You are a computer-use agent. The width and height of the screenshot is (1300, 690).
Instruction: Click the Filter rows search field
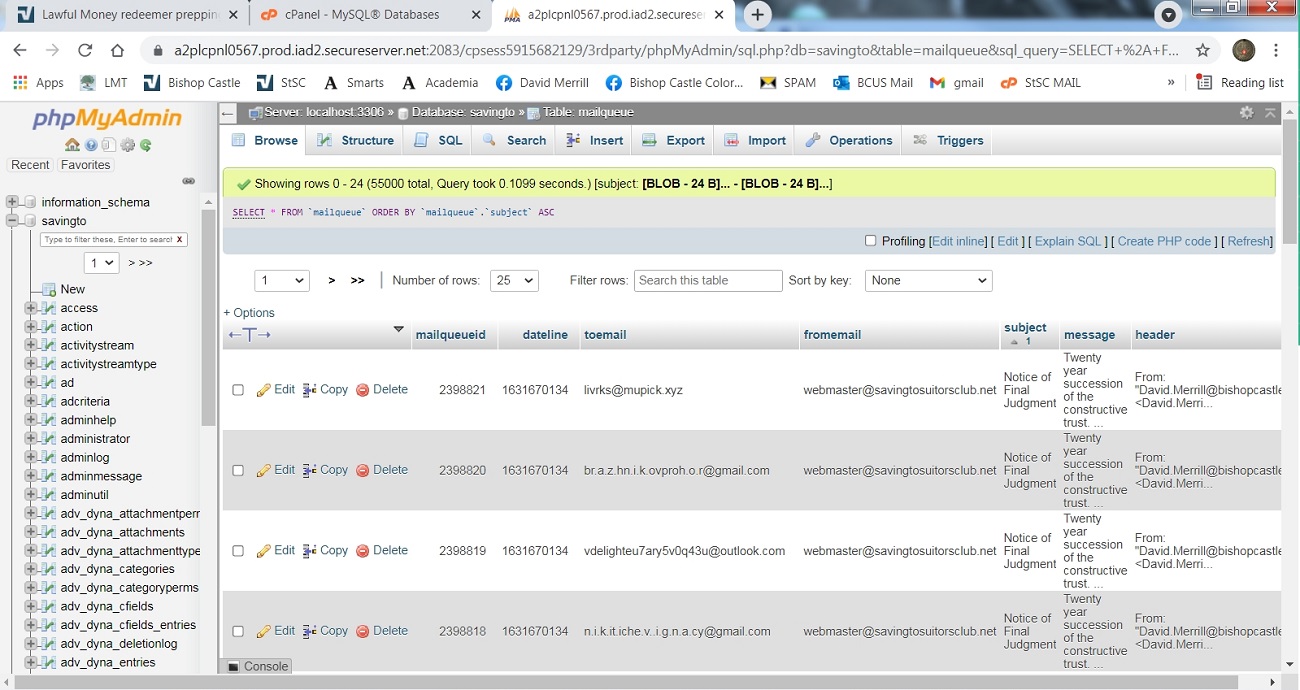(708, 281)
